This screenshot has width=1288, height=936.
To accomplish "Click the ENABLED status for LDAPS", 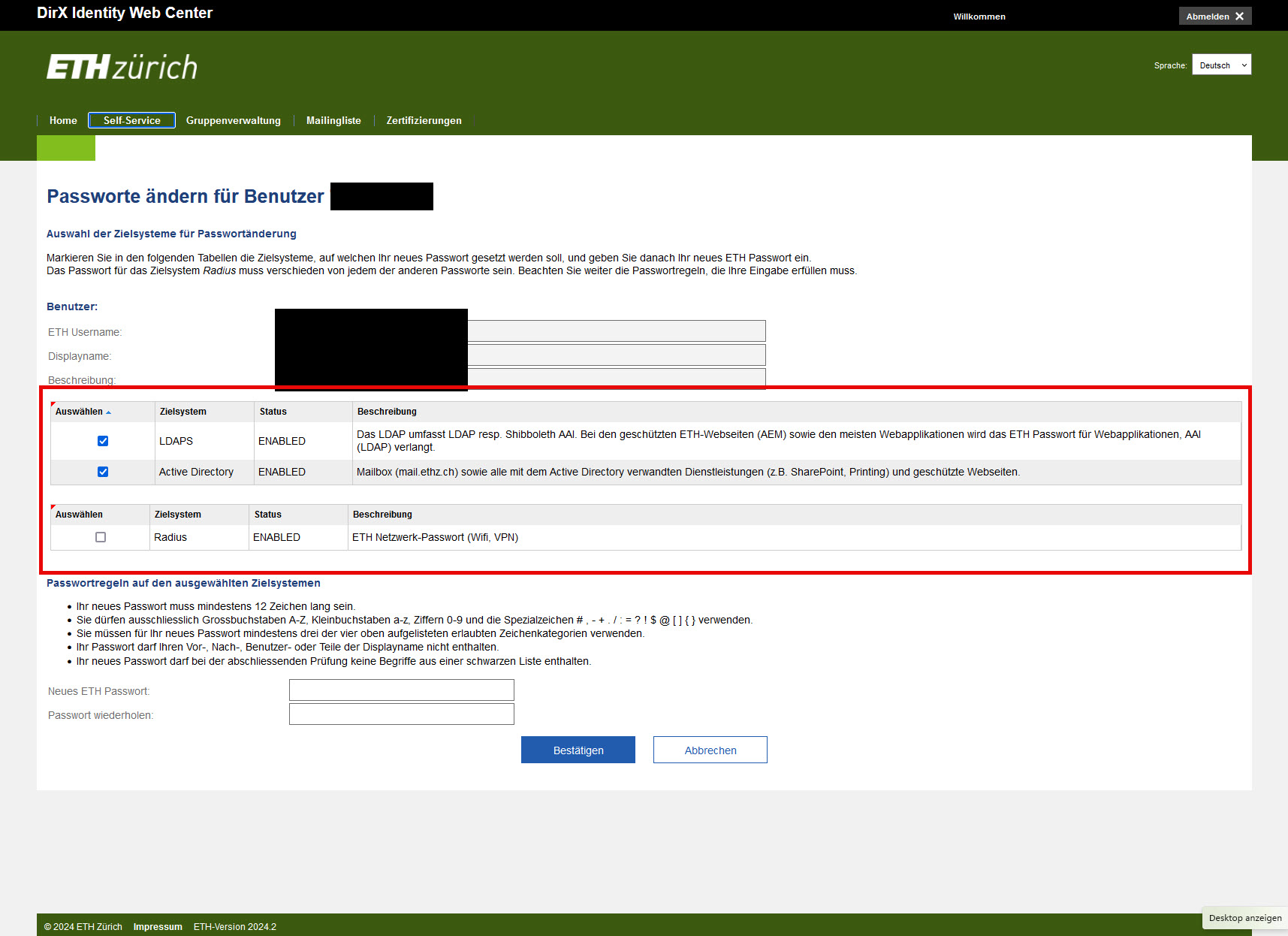I will click(x=282, y=441).
